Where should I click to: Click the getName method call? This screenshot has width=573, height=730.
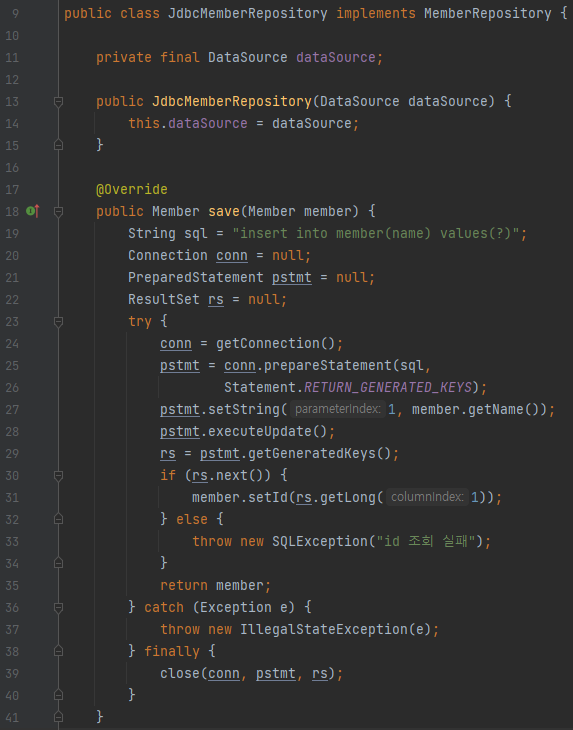coord(495,409)
